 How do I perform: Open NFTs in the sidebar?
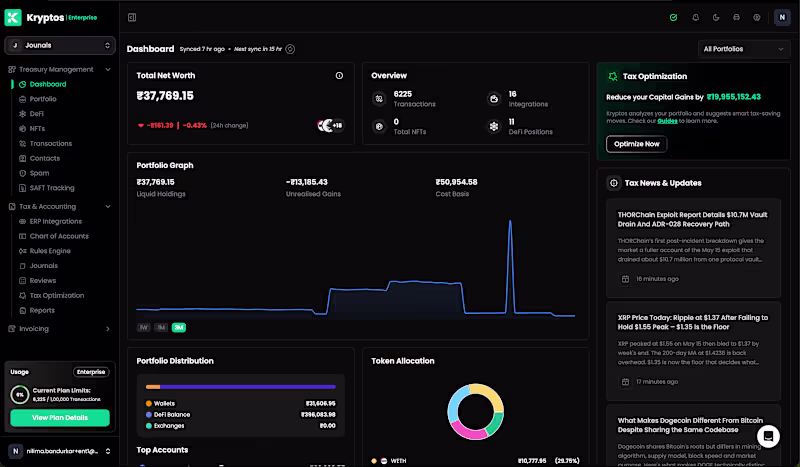pyautogui.click(x=37, y=129)
